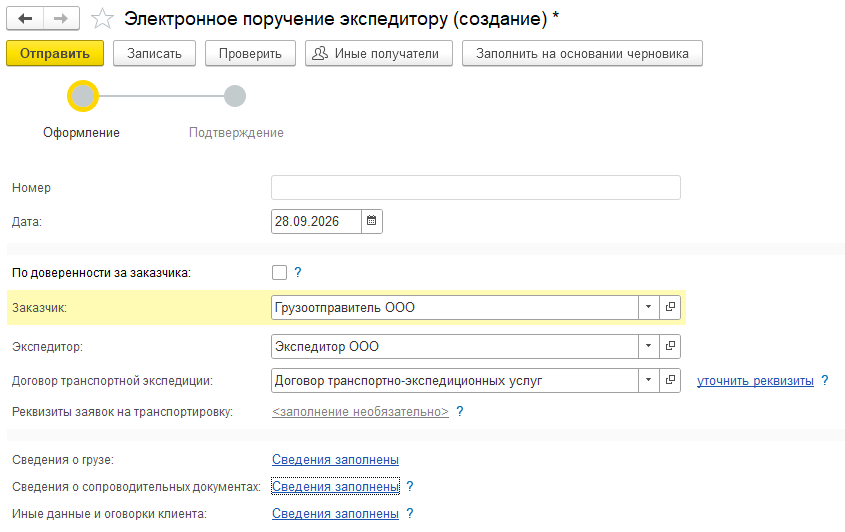This screenshot has height=532, width=845.
Task: Click the Подтверждение stage label
Action: (x=236, y=133)
